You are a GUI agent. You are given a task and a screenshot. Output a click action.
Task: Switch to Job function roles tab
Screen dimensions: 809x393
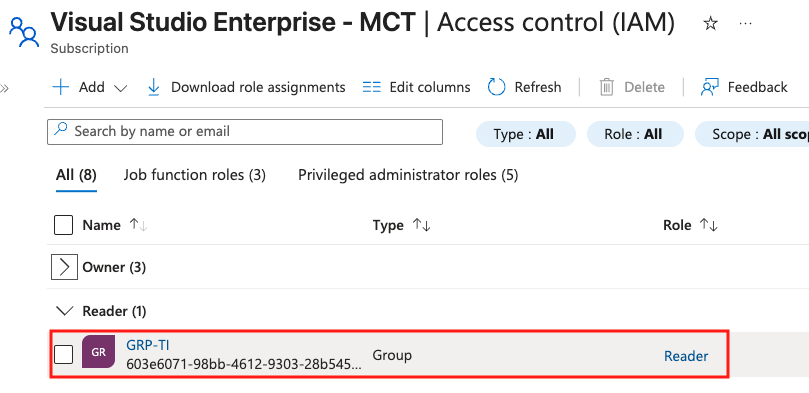pos(195,175)
